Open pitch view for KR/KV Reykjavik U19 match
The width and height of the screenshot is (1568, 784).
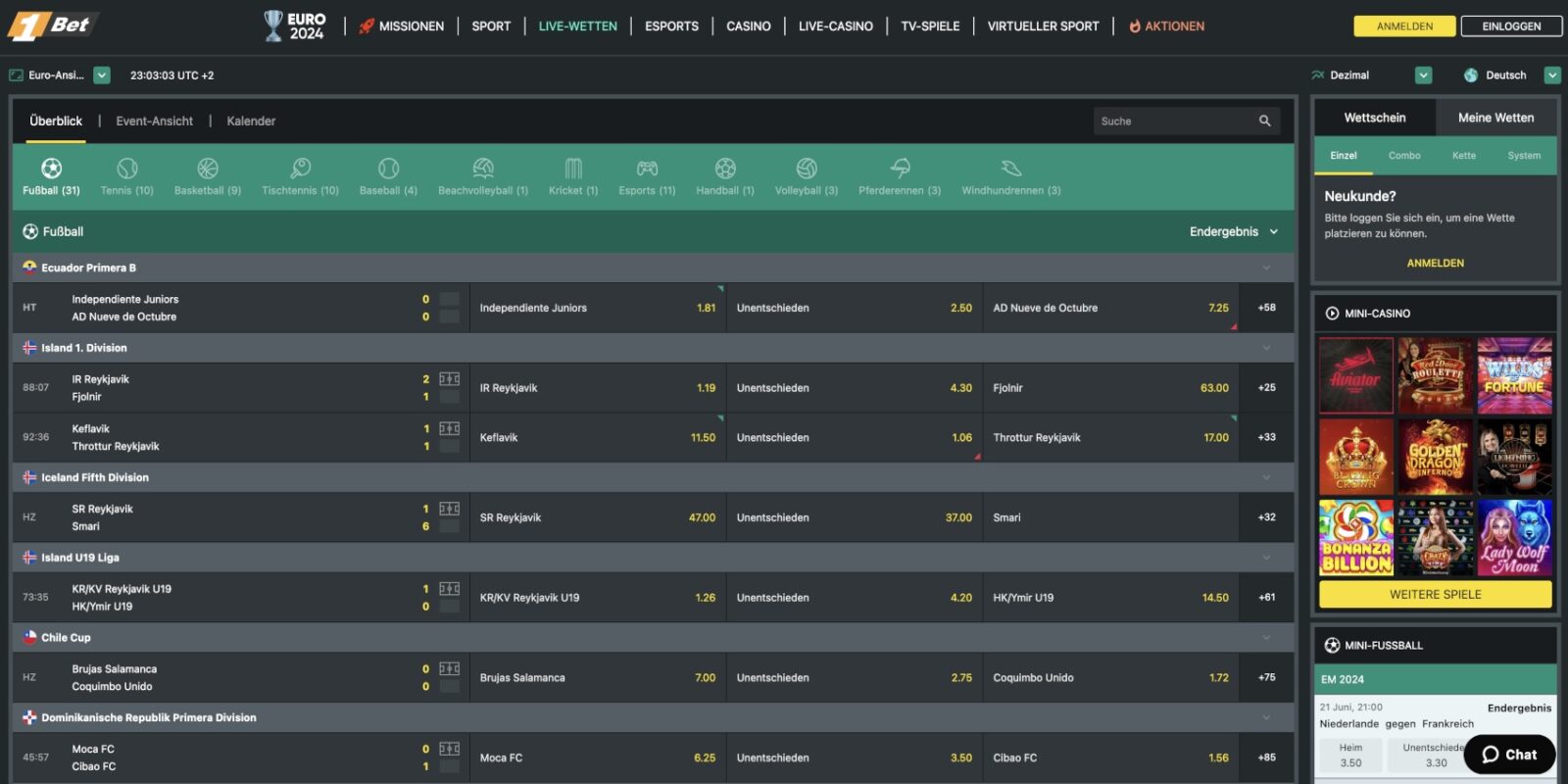(x=450, y=589)
